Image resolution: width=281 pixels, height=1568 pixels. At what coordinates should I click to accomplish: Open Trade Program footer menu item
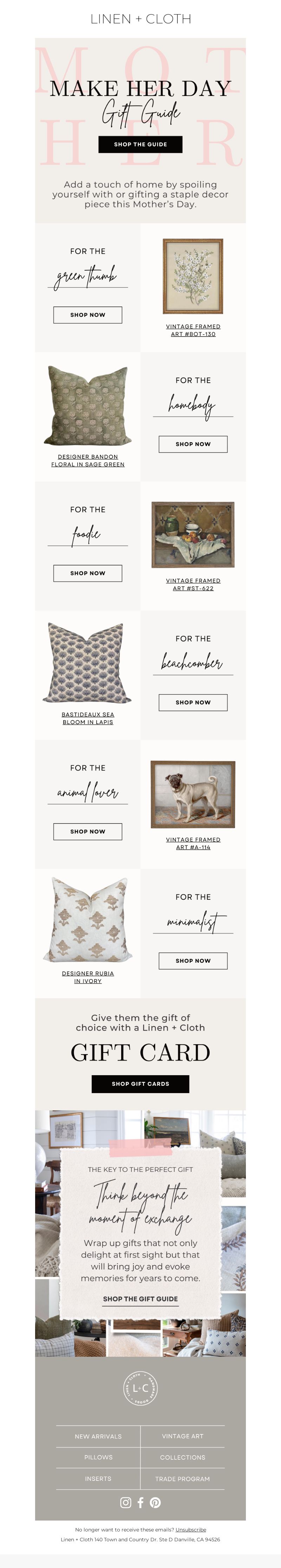tap(182, 1478)
